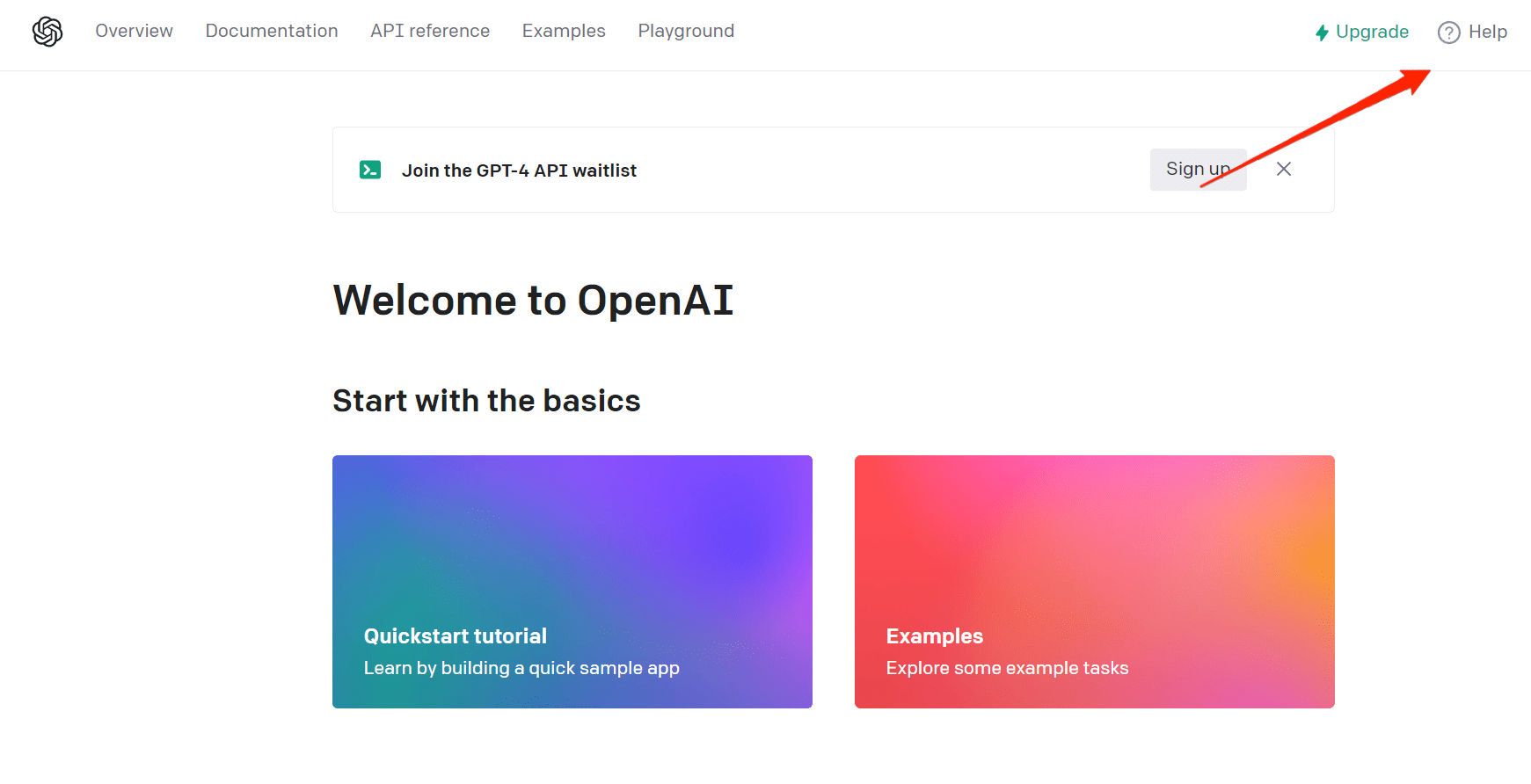Open the Help link text
1531x784 pixels.
coord(1488,32)
